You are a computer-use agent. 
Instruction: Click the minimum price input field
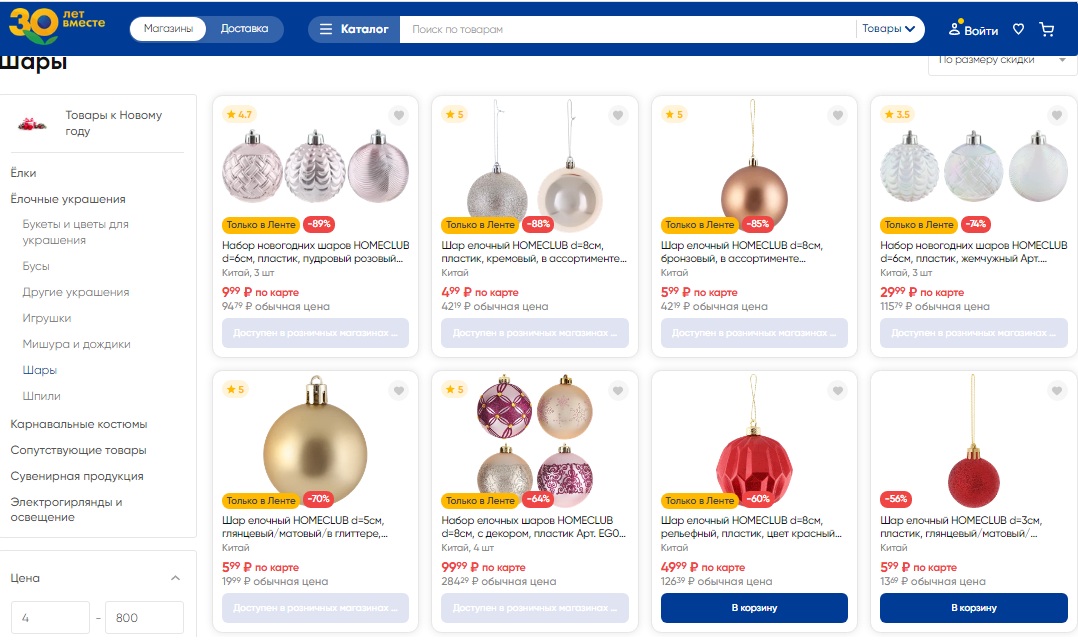tap(50, 618)
